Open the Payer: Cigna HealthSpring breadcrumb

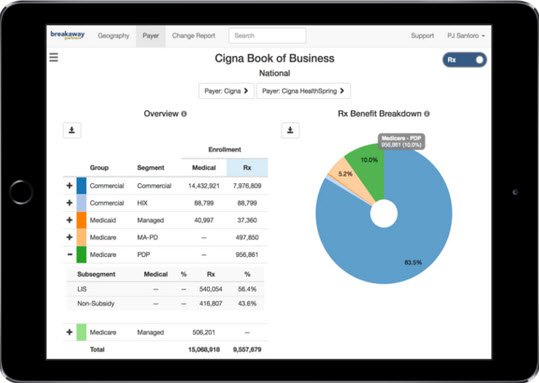coord(303,91)
